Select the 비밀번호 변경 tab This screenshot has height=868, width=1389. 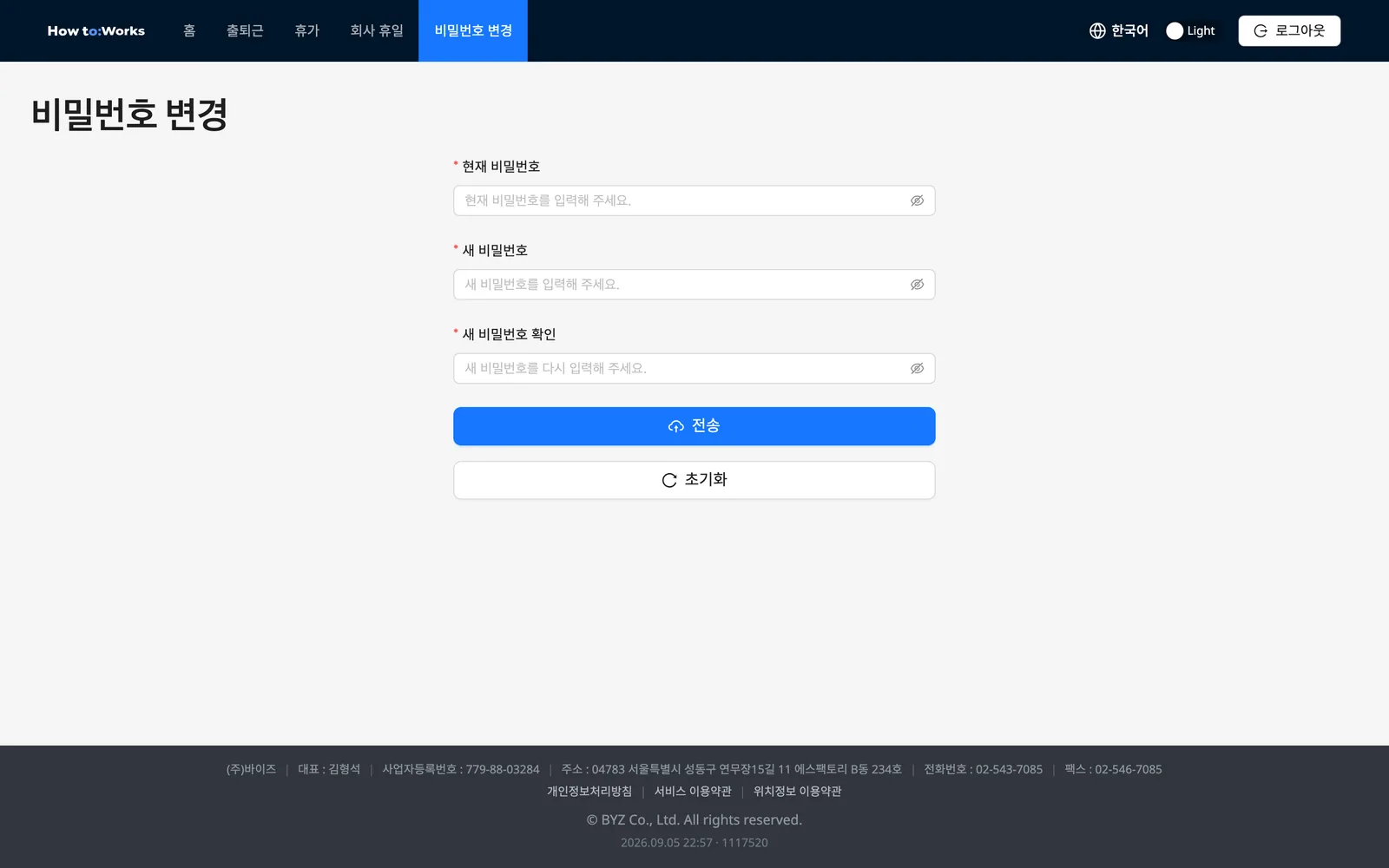tap(473, 30)
